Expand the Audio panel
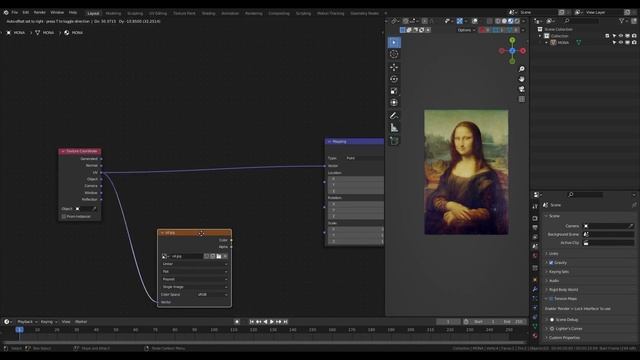This screenshot has height=360, width=640. coord(554,281)
